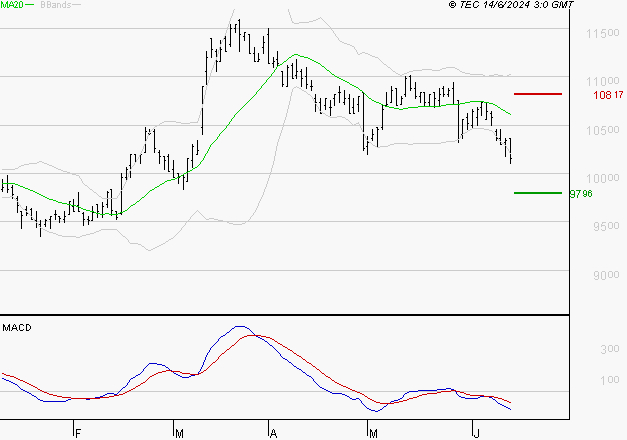The width and height of the screenshot is (627, 440).
Task: Click the 100 MACD axis label
Action: pos(610,380)
